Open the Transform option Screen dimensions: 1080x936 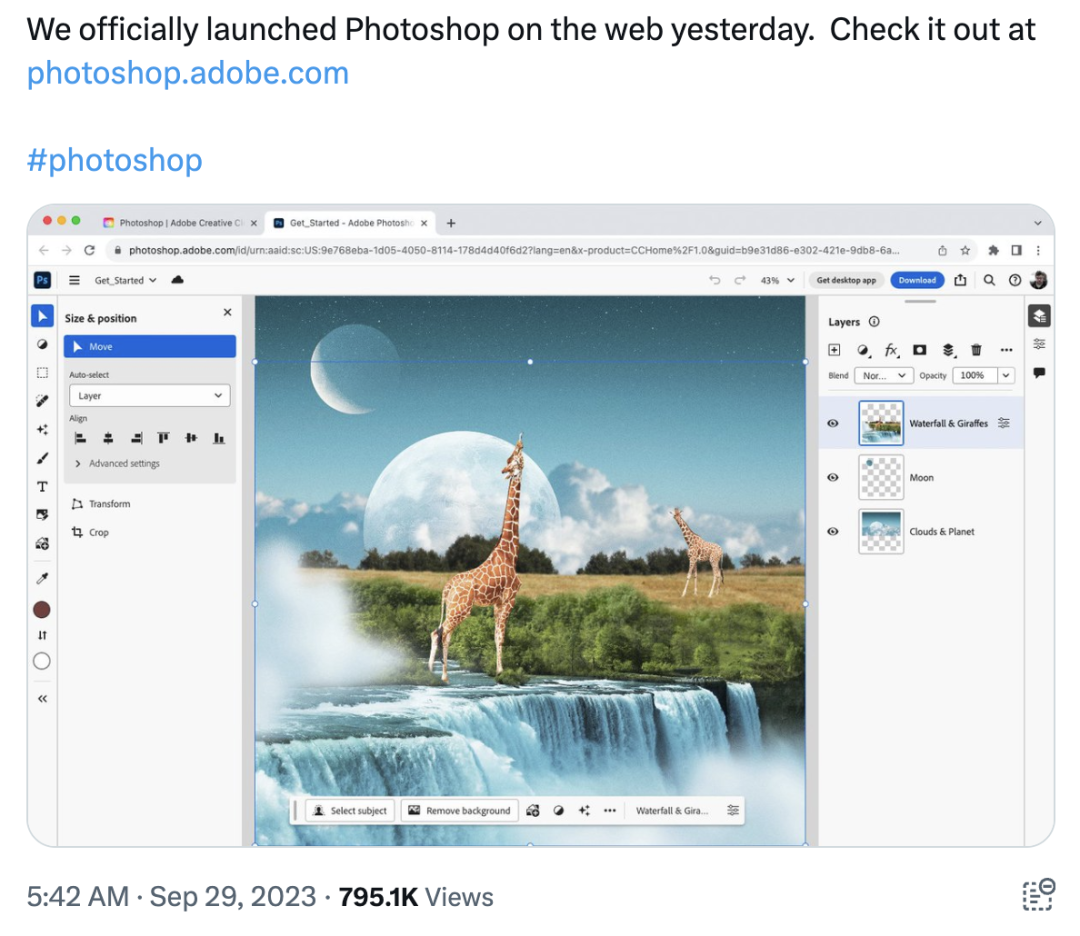pyautogui.click(x=101, y=503)
